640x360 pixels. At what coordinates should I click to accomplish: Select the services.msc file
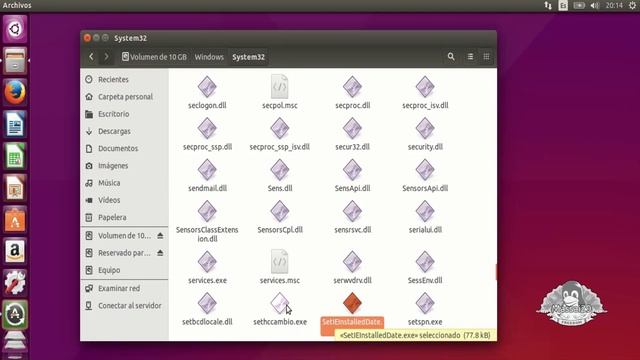[x=280, y=267]
